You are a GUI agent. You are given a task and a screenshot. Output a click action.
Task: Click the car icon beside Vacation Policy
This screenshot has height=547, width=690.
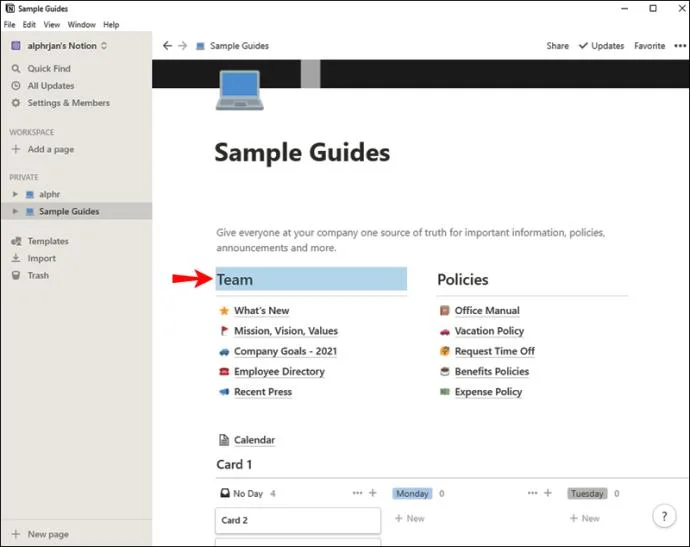pos(444,331)
